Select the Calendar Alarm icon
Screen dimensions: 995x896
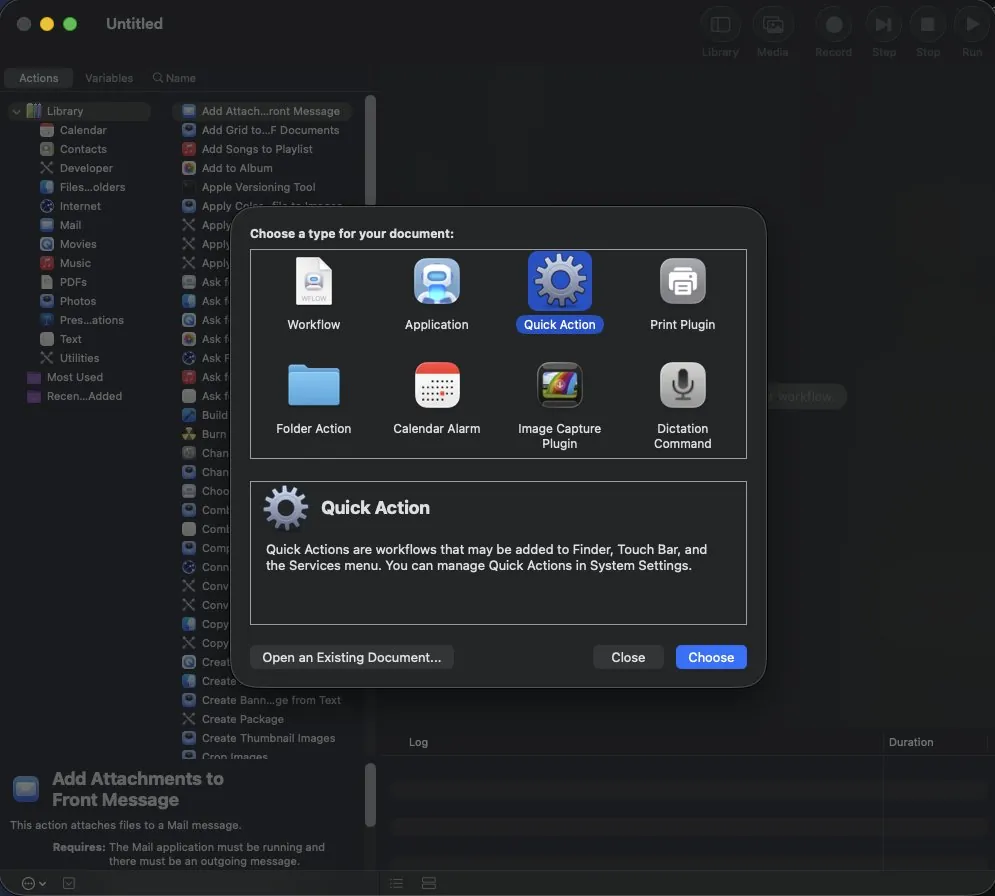click(437, 385)
